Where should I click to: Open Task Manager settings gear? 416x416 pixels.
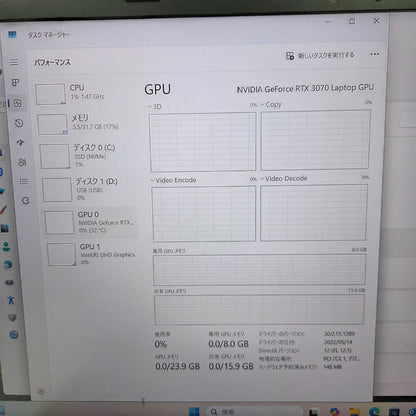coord(41,391)
